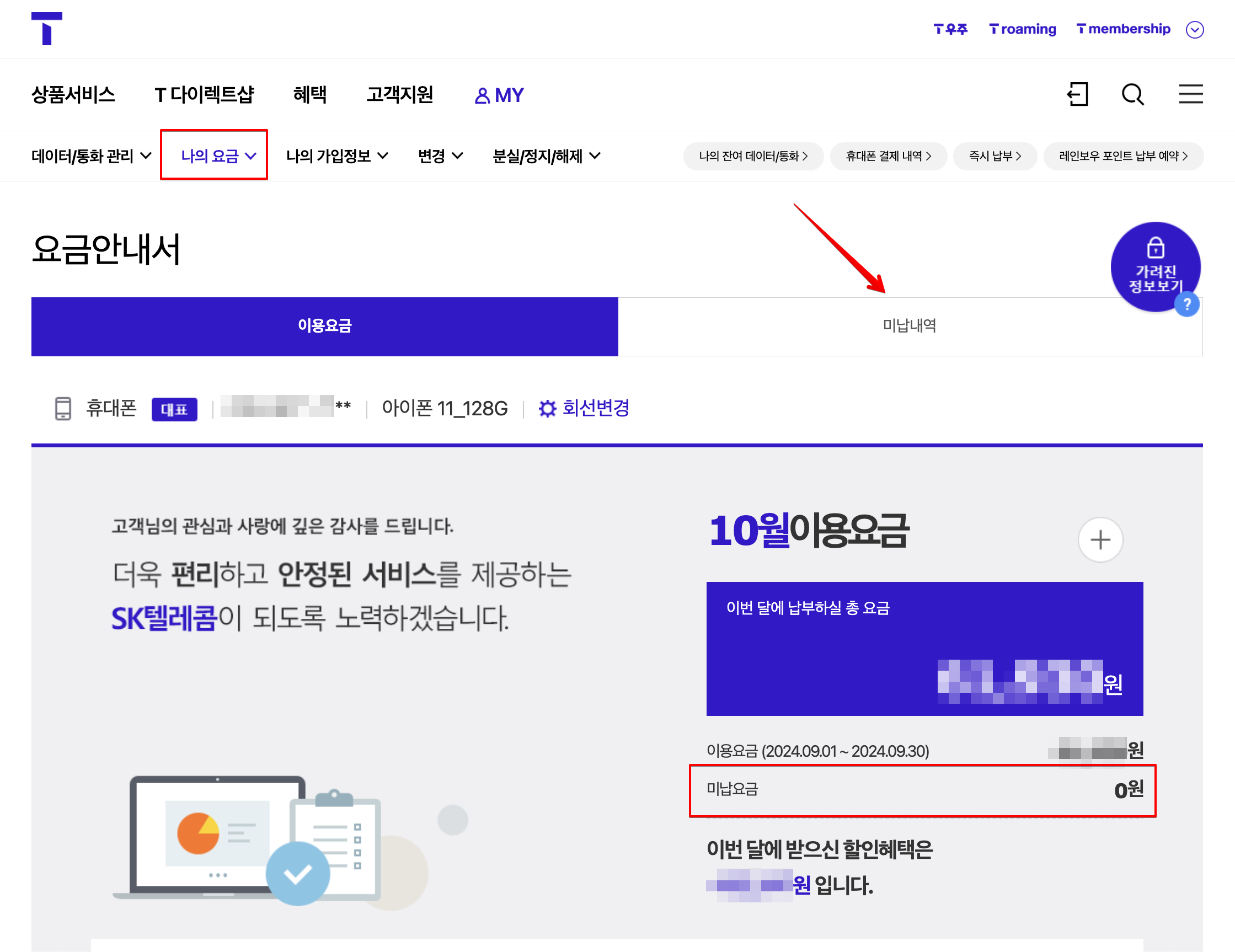Viewport: 1235px width, 952px height.
Task: Click the blue question mark help icon
Action: (x=1187, y=304)
